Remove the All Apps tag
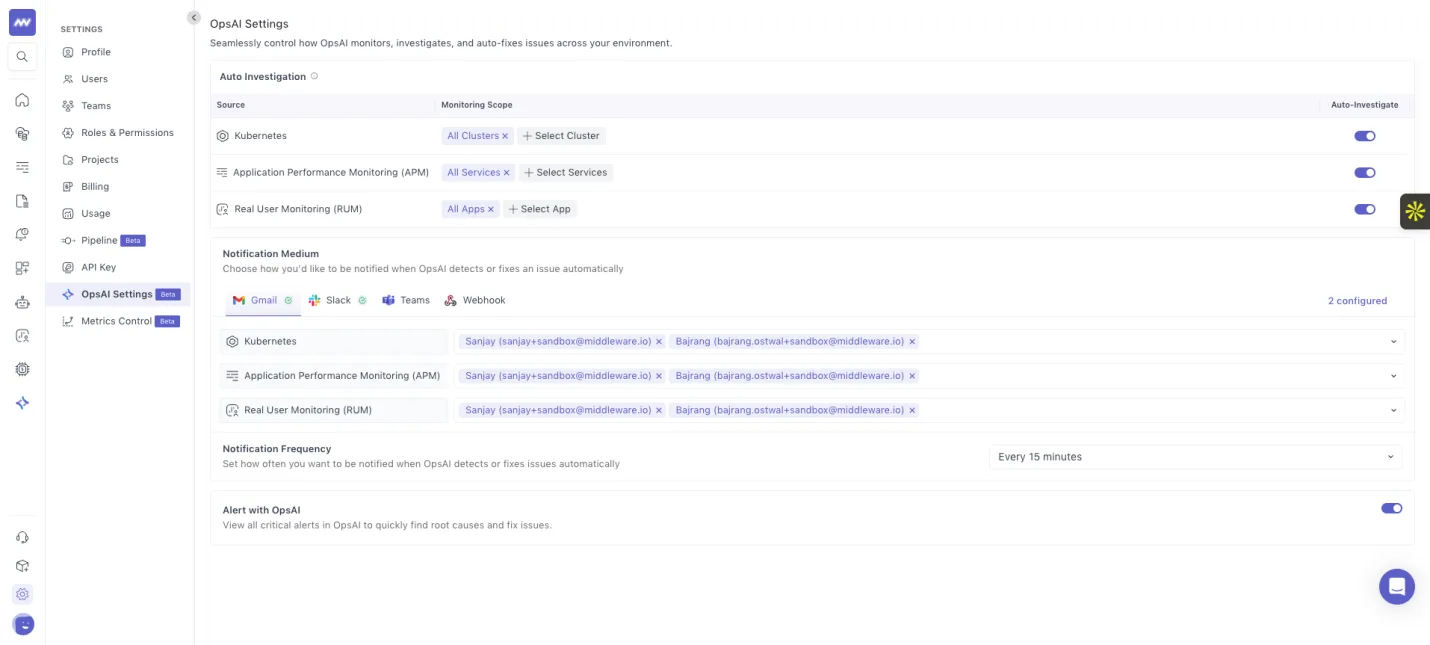The height and width of the screenshot is (645, 1430). point(491,210)
